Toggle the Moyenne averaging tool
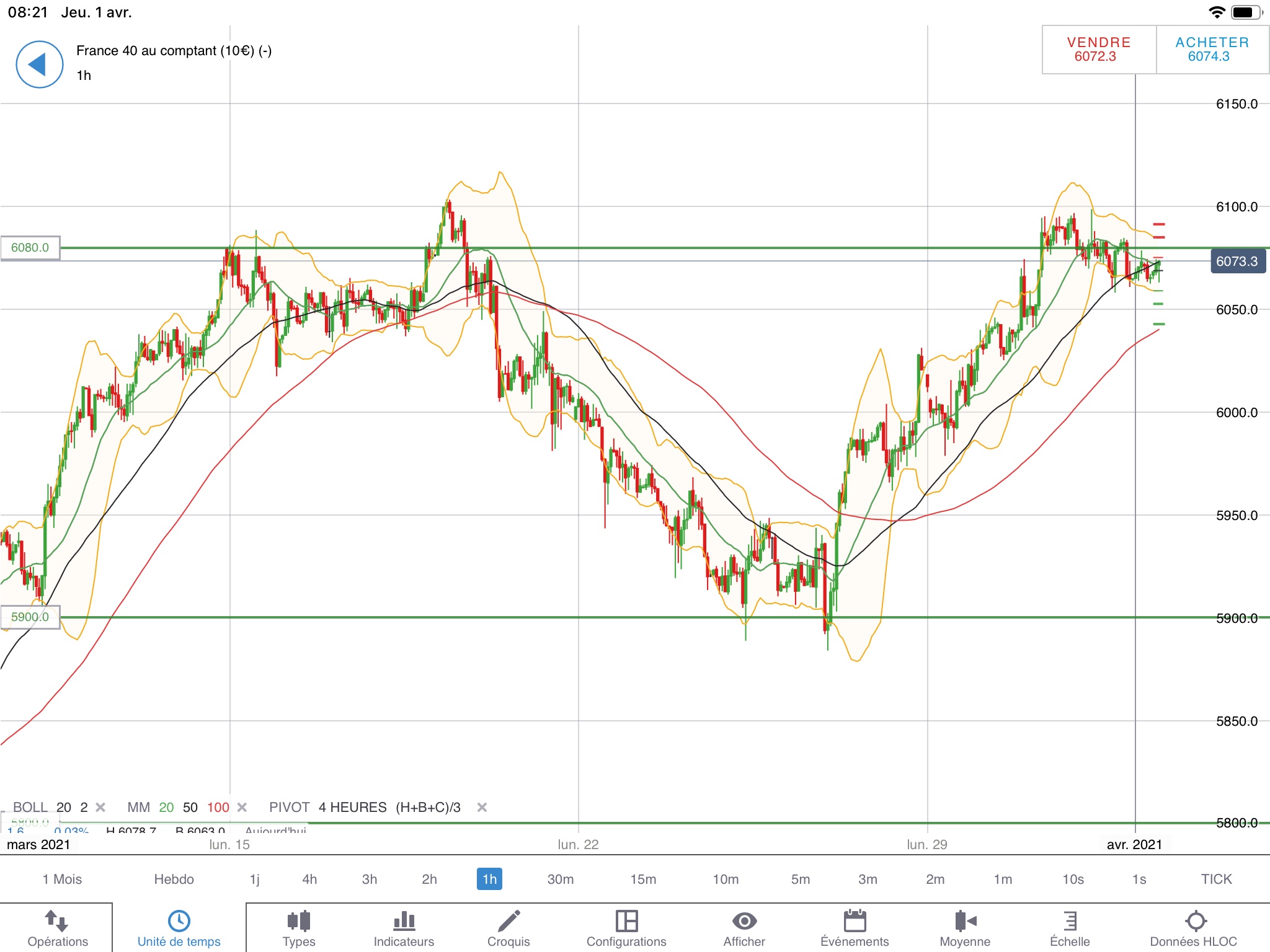The width and height of the screenshot is (1270, 952). (x=965, y=922)
